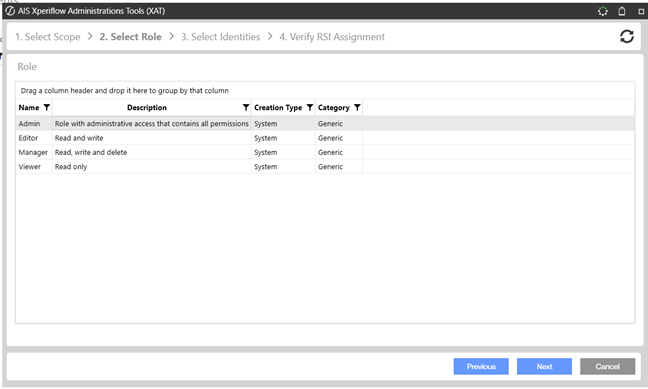Click the chevron after Select Role
Screen dimensions: 648x389
171,36
